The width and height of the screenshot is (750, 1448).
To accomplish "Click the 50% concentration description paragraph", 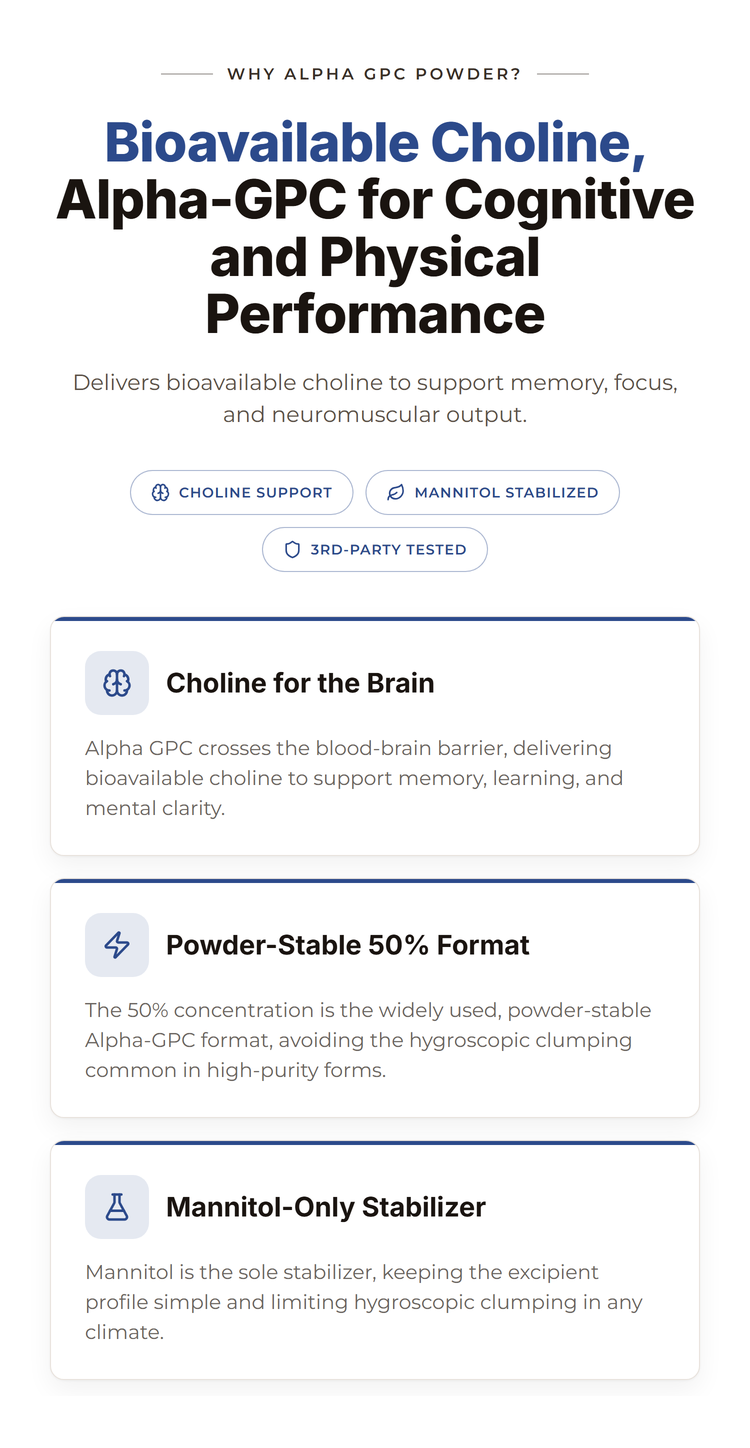I will tap(368, 1040).
